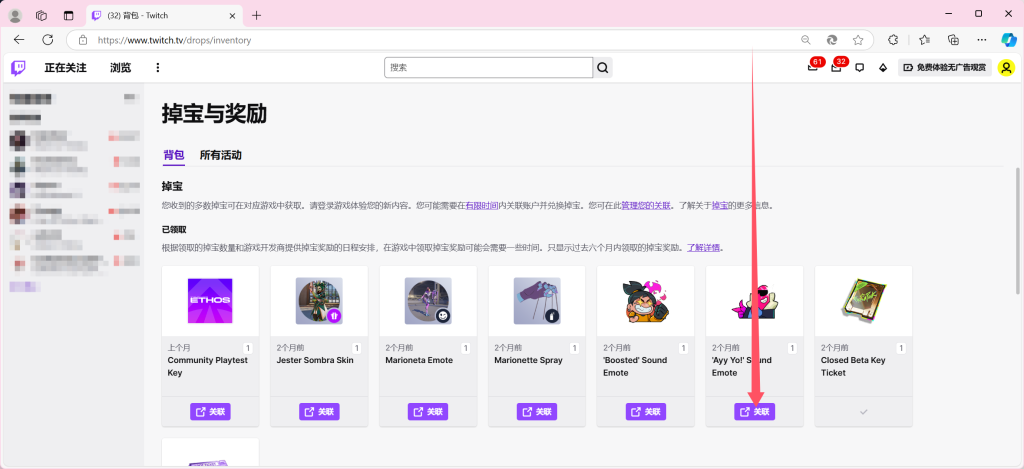Open the yellow user avatar menu
1024x469 pixels.
tap(1006, 67)
